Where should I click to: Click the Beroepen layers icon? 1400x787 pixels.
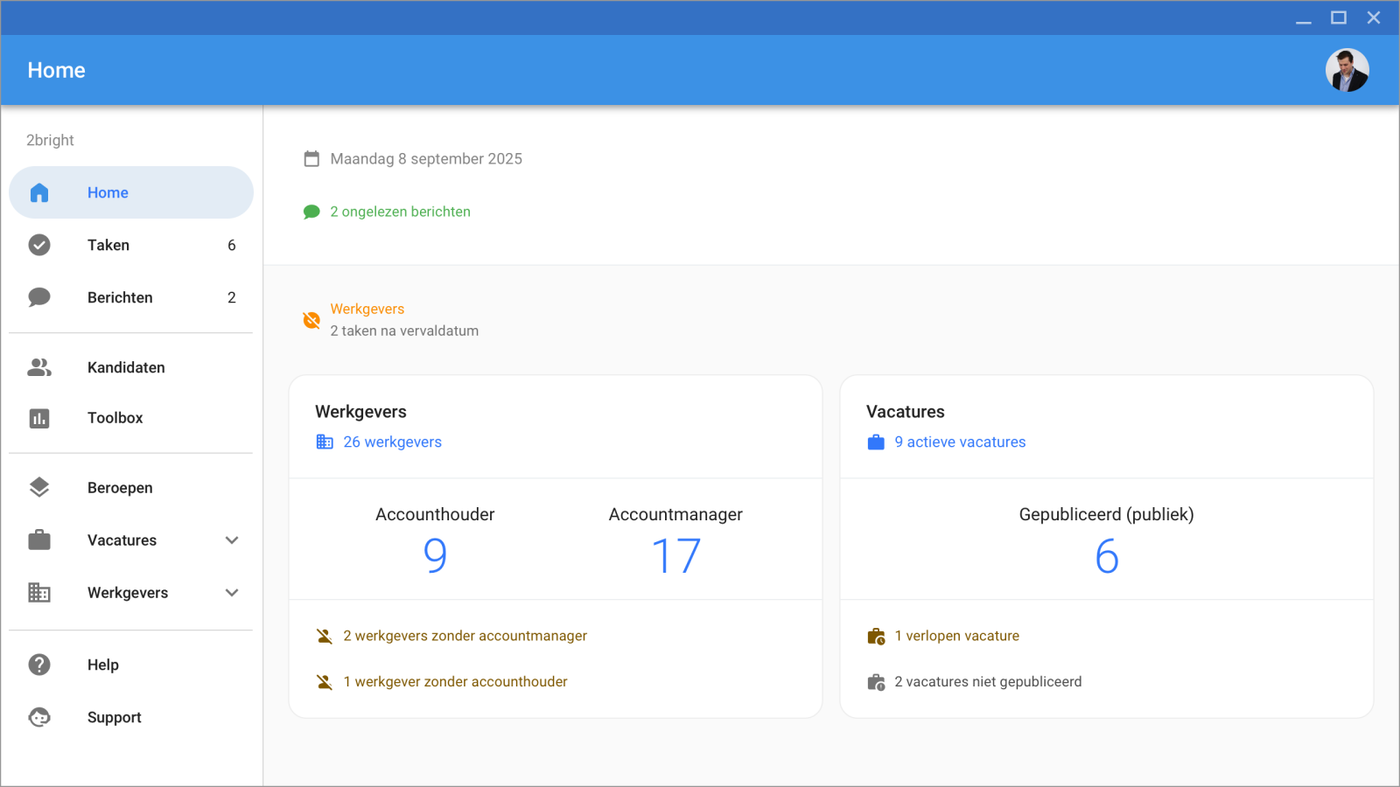pos(39,488)
